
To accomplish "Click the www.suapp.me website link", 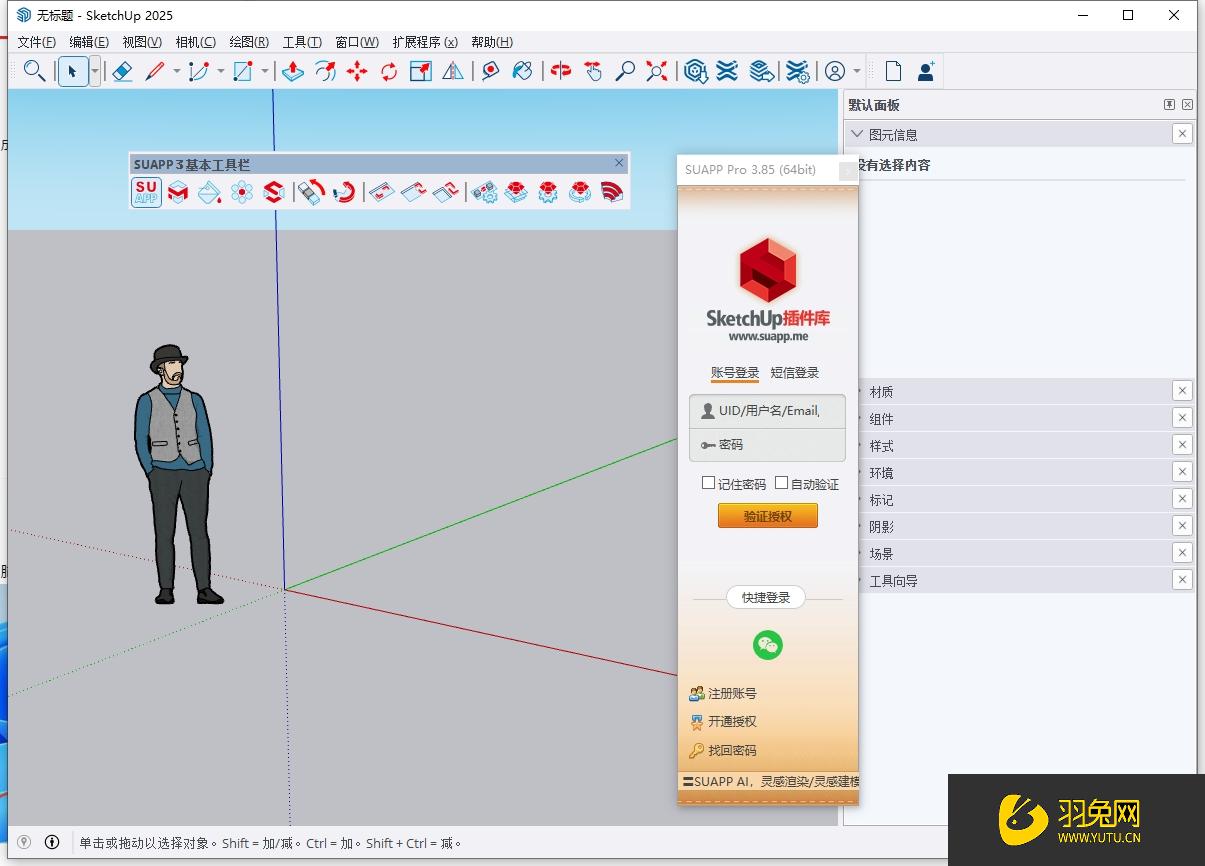I will click(x=768, y=337).
